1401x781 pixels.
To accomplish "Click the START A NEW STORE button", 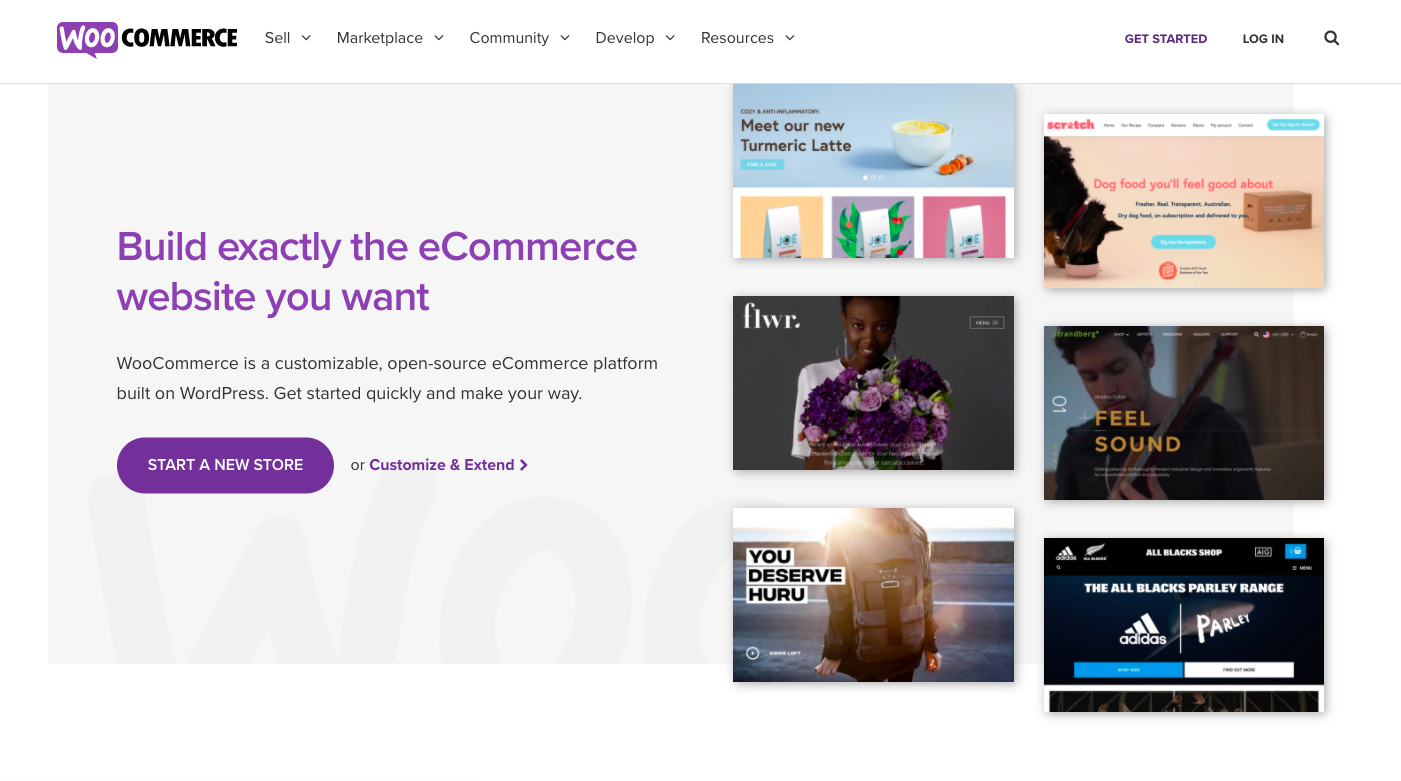I will coord(225,465).
